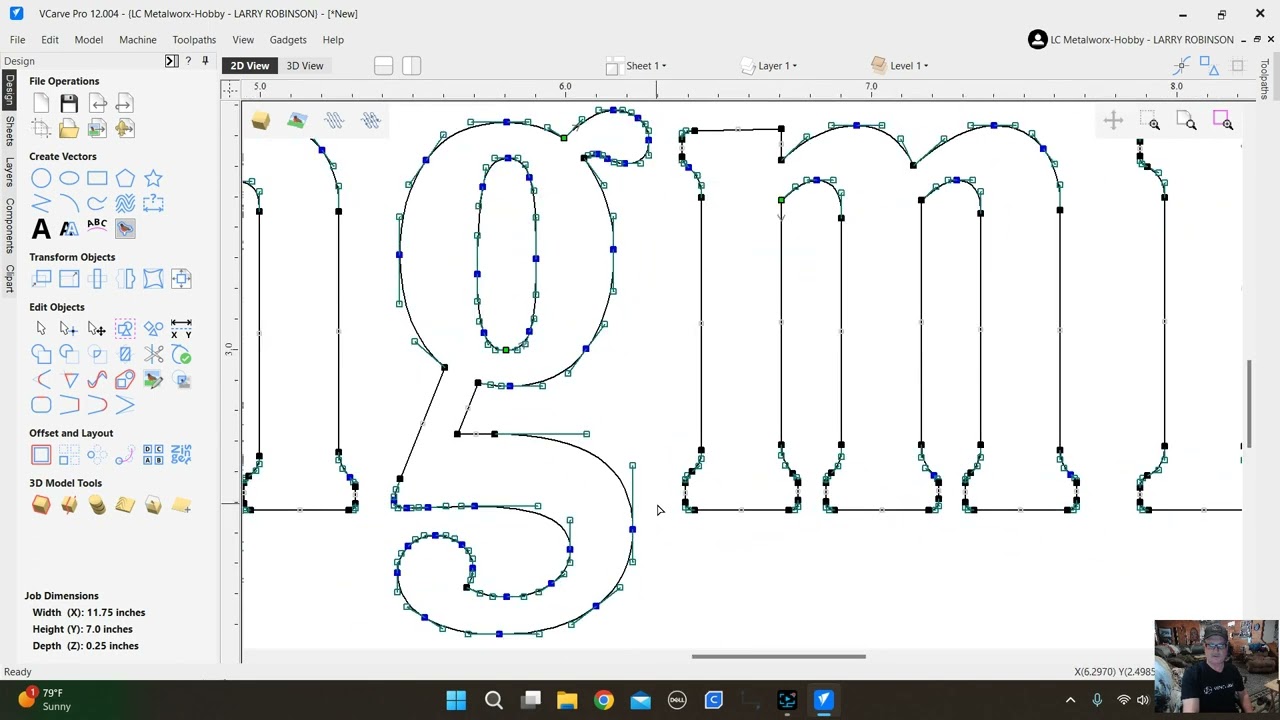Screen dimensions: 1280x720
Task: Click the 'Width (X): 11.75 inches' text
Action: coord(89,612)
